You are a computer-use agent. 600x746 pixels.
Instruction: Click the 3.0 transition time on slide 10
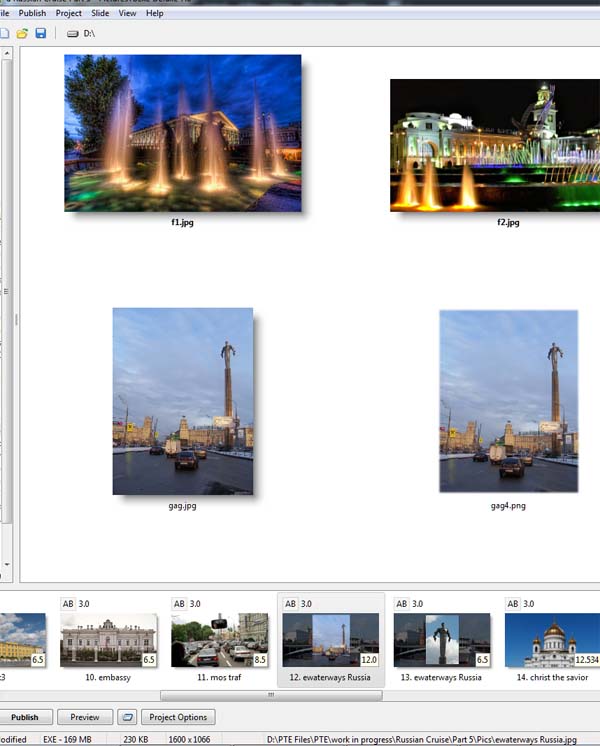(x=84, y=604)
